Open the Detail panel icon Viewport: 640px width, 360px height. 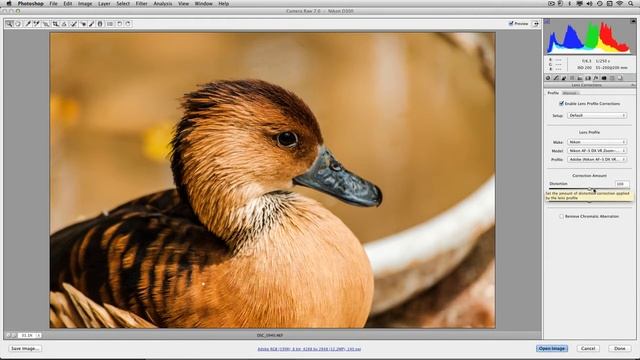(564, 78)
